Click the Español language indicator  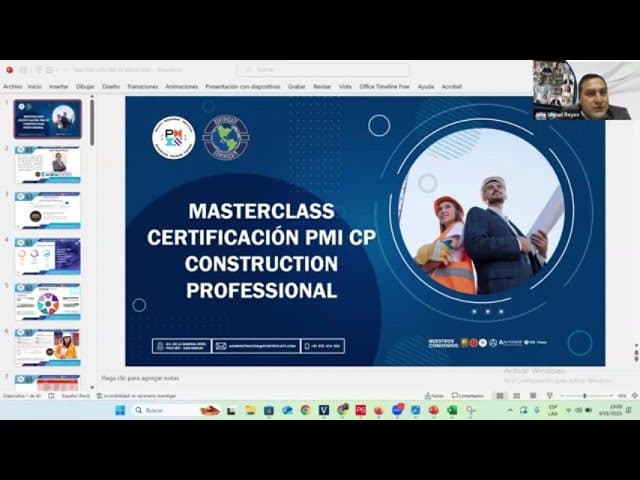pyautogui.click(x=76, y=396)
